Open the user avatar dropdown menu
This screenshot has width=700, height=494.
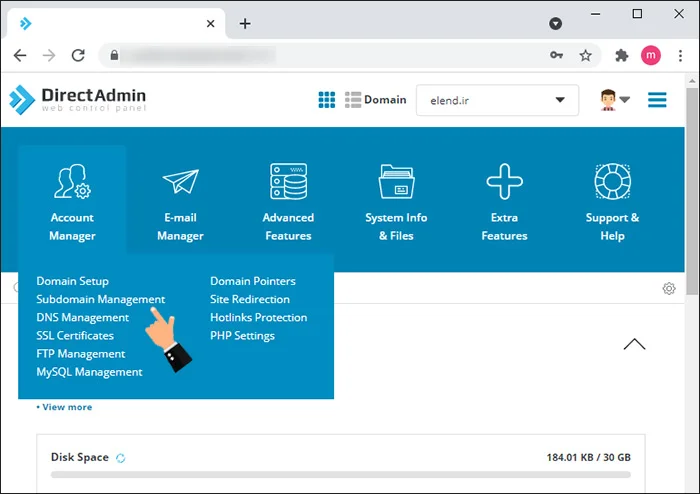tap(613, 100)
